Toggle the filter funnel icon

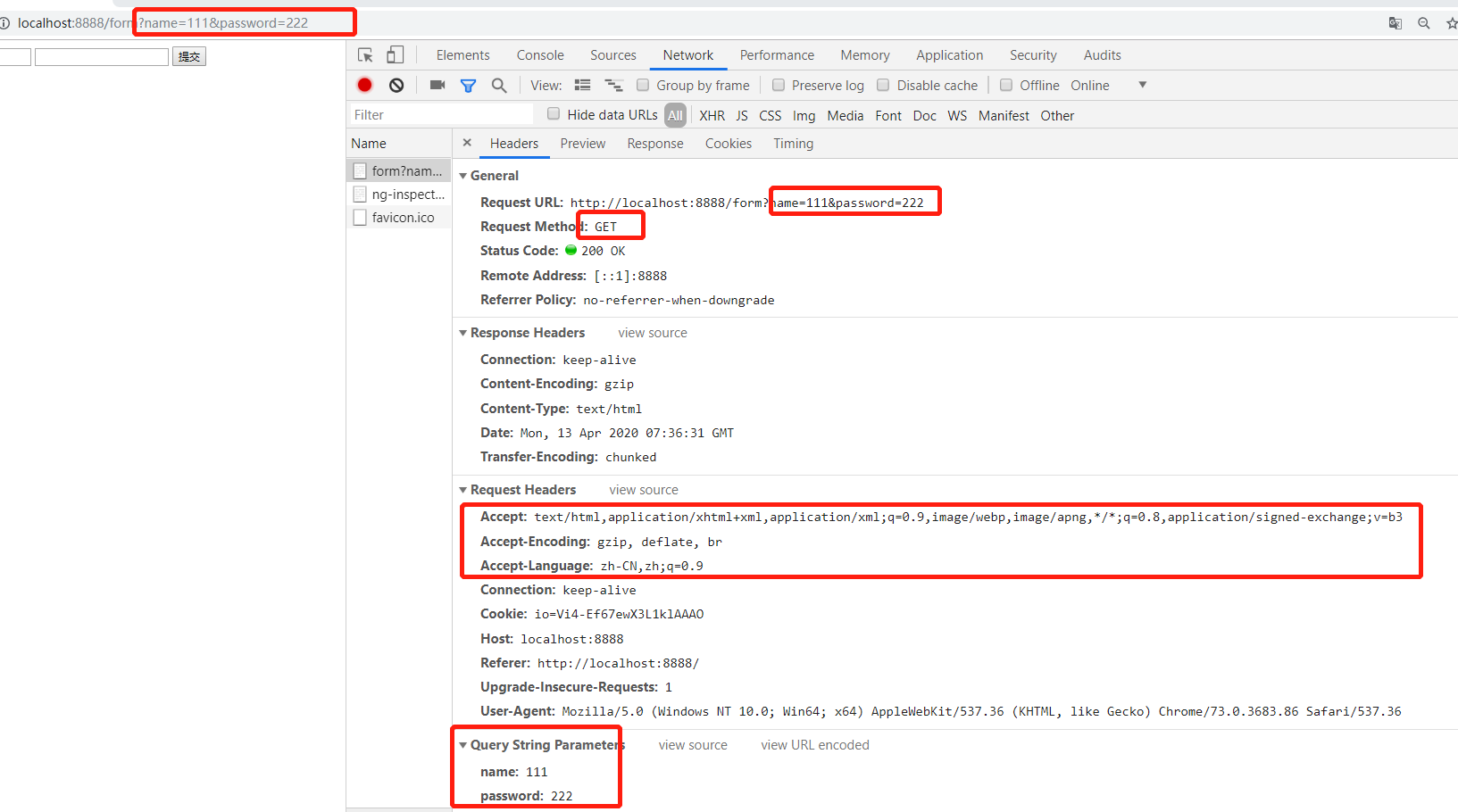(468, 86)
